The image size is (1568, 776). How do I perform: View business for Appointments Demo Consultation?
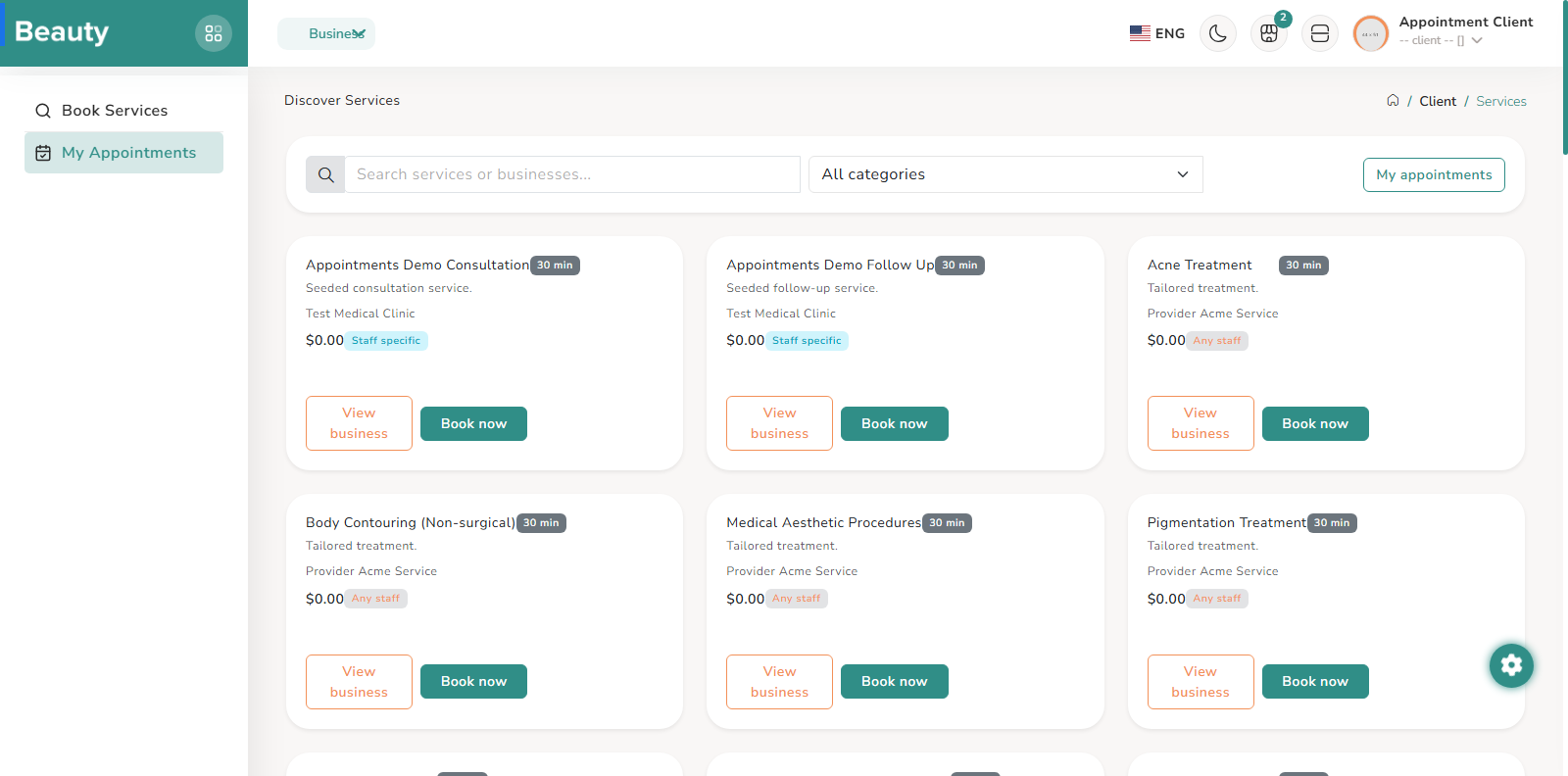(359, 423)
